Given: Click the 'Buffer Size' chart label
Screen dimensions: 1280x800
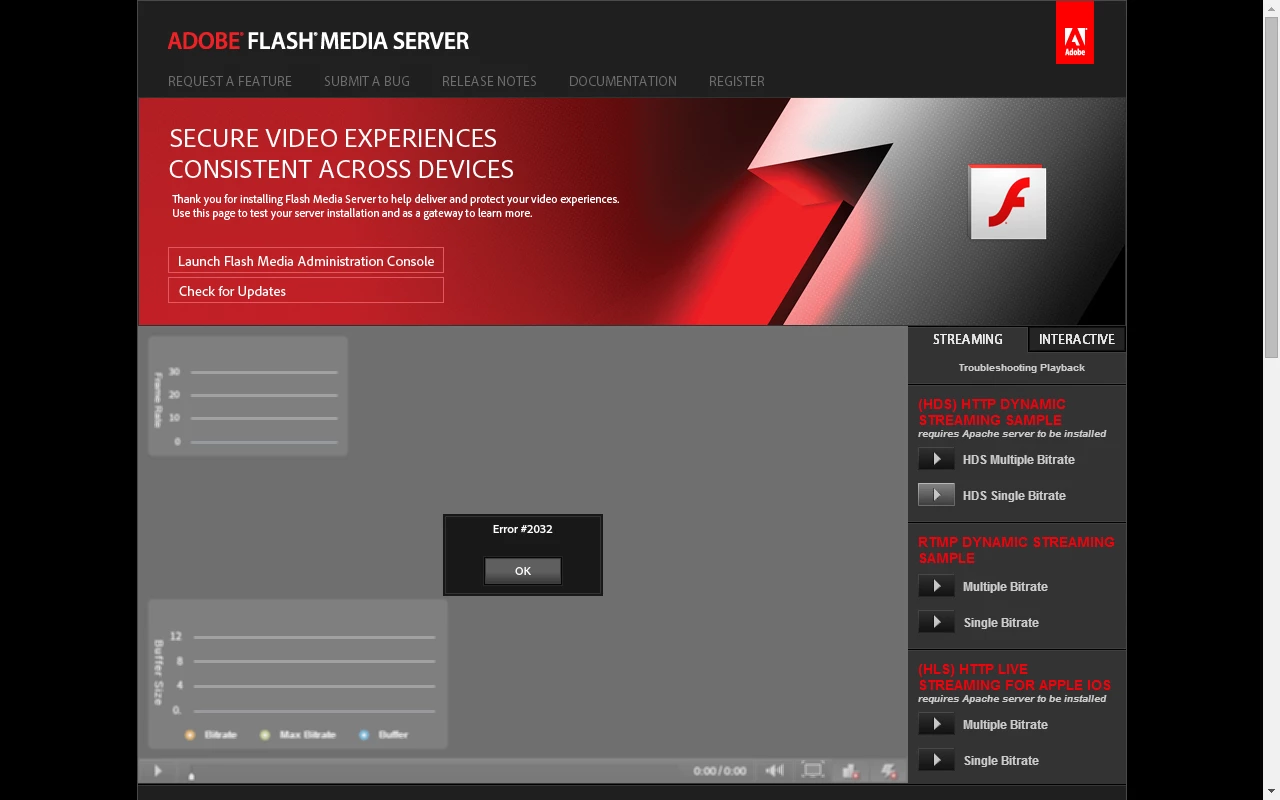Looking at the screenshot, I should [x=158, y=672].
